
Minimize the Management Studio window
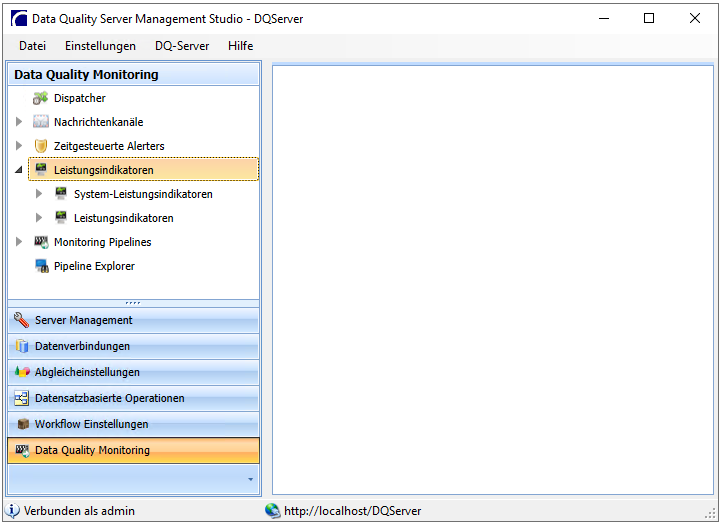[604, 19]
